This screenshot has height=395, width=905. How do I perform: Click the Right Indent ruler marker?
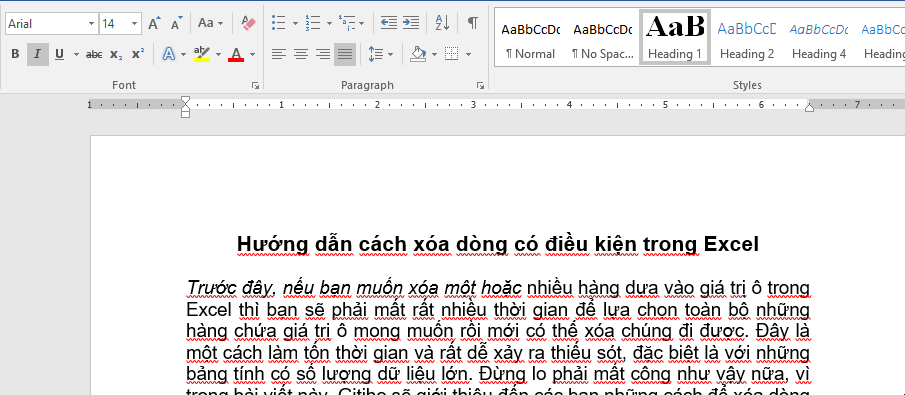pos(809,108)
